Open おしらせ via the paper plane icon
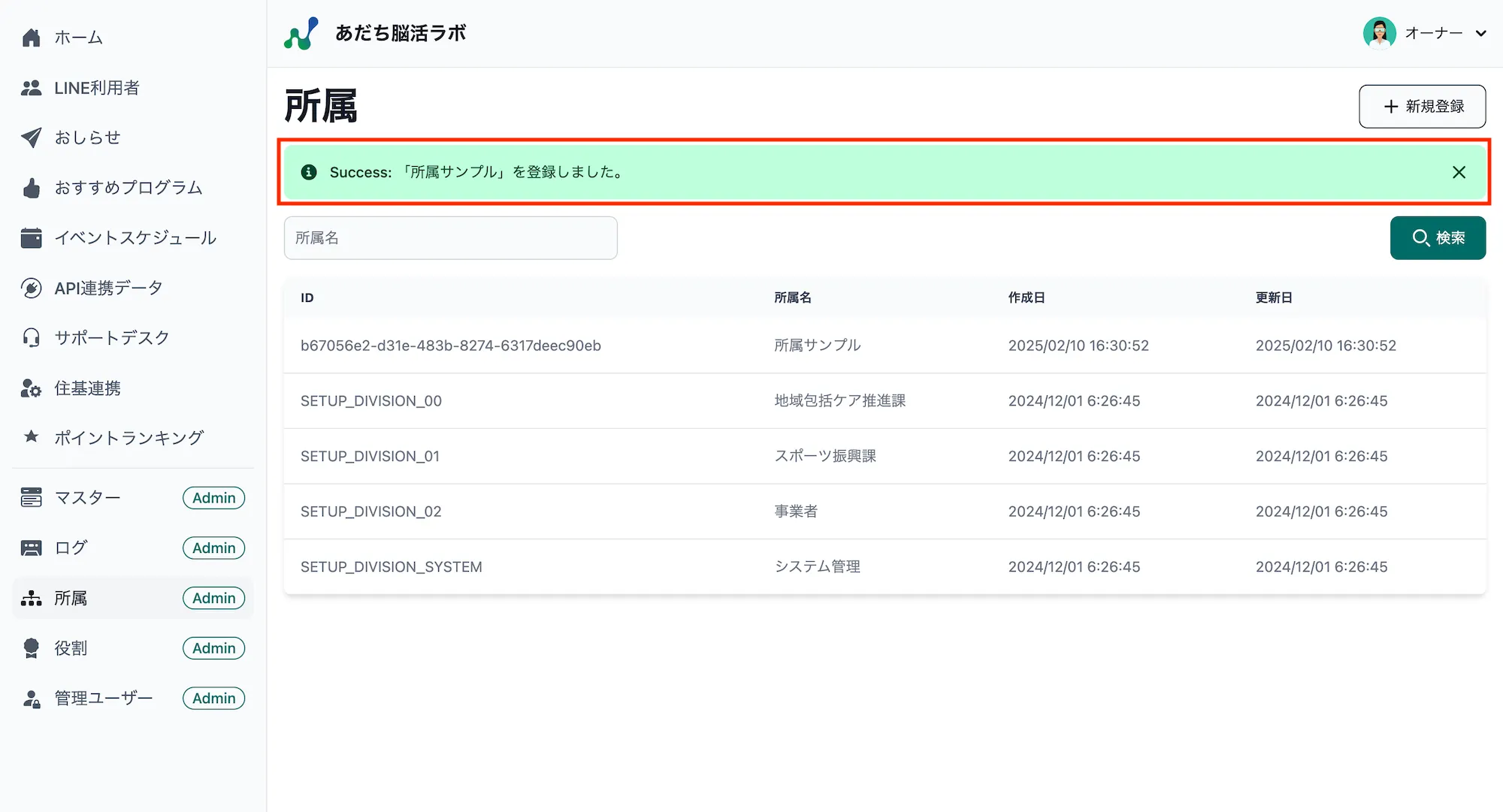The width and height of the screenshot is (1503, 812). click(32, 137)
